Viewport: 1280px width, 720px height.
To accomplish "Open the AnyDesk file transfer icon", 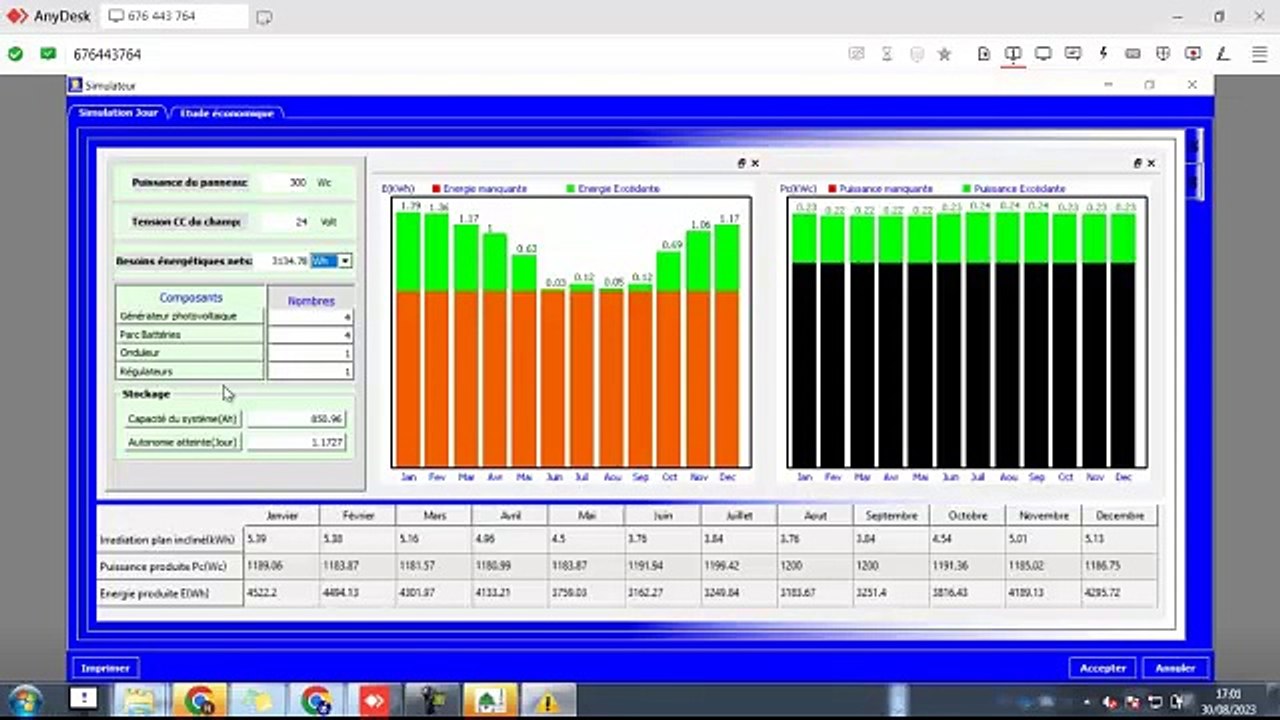I will click(984, 54).
